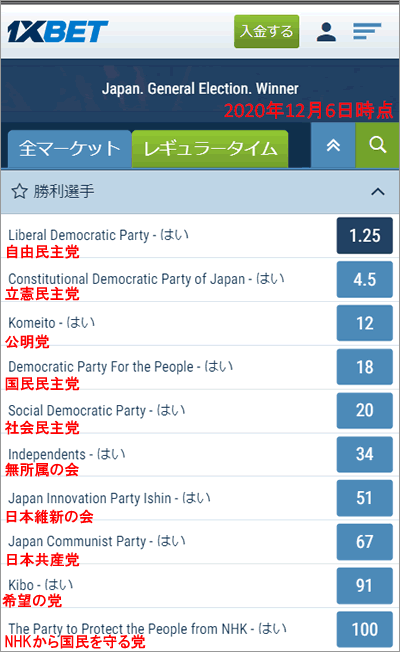Viewport: 400px width, 652px height.
Task: Open the user account profile icon
Action: click(x=326, y=32)
